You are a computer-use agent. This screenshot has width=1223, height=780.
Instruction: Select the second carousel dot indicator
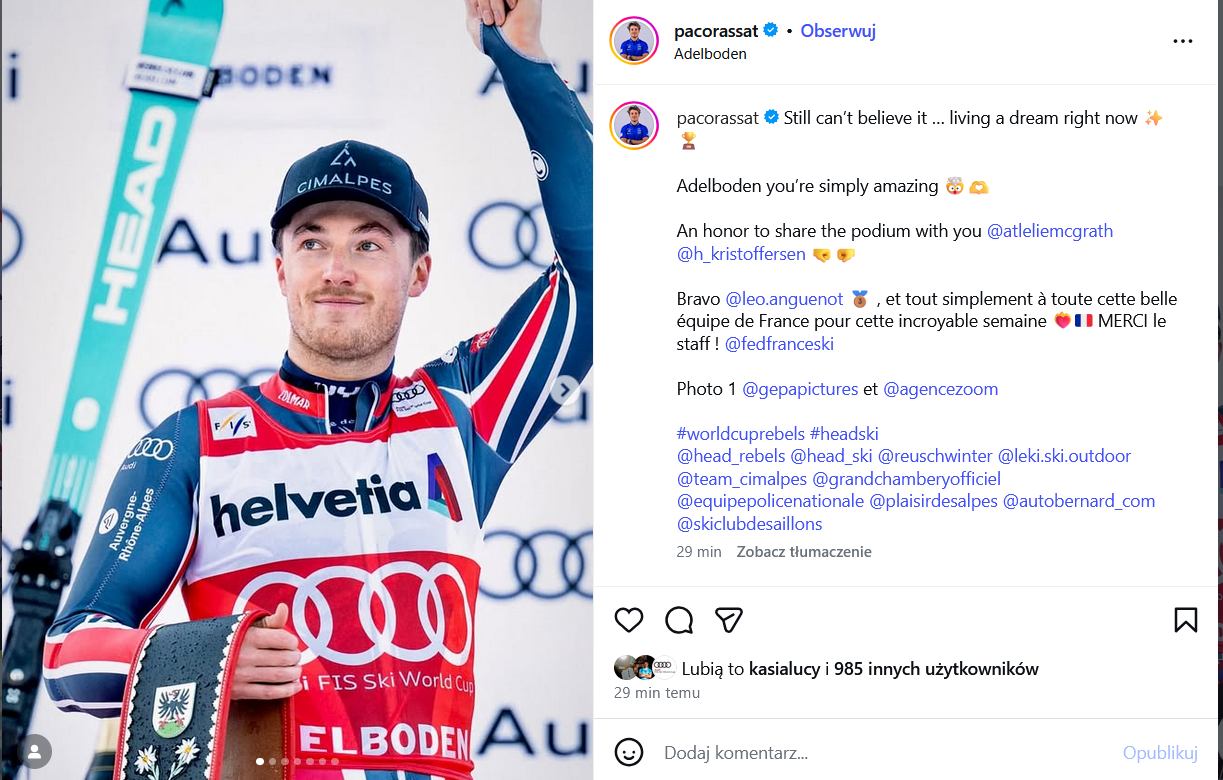point(272,762)
